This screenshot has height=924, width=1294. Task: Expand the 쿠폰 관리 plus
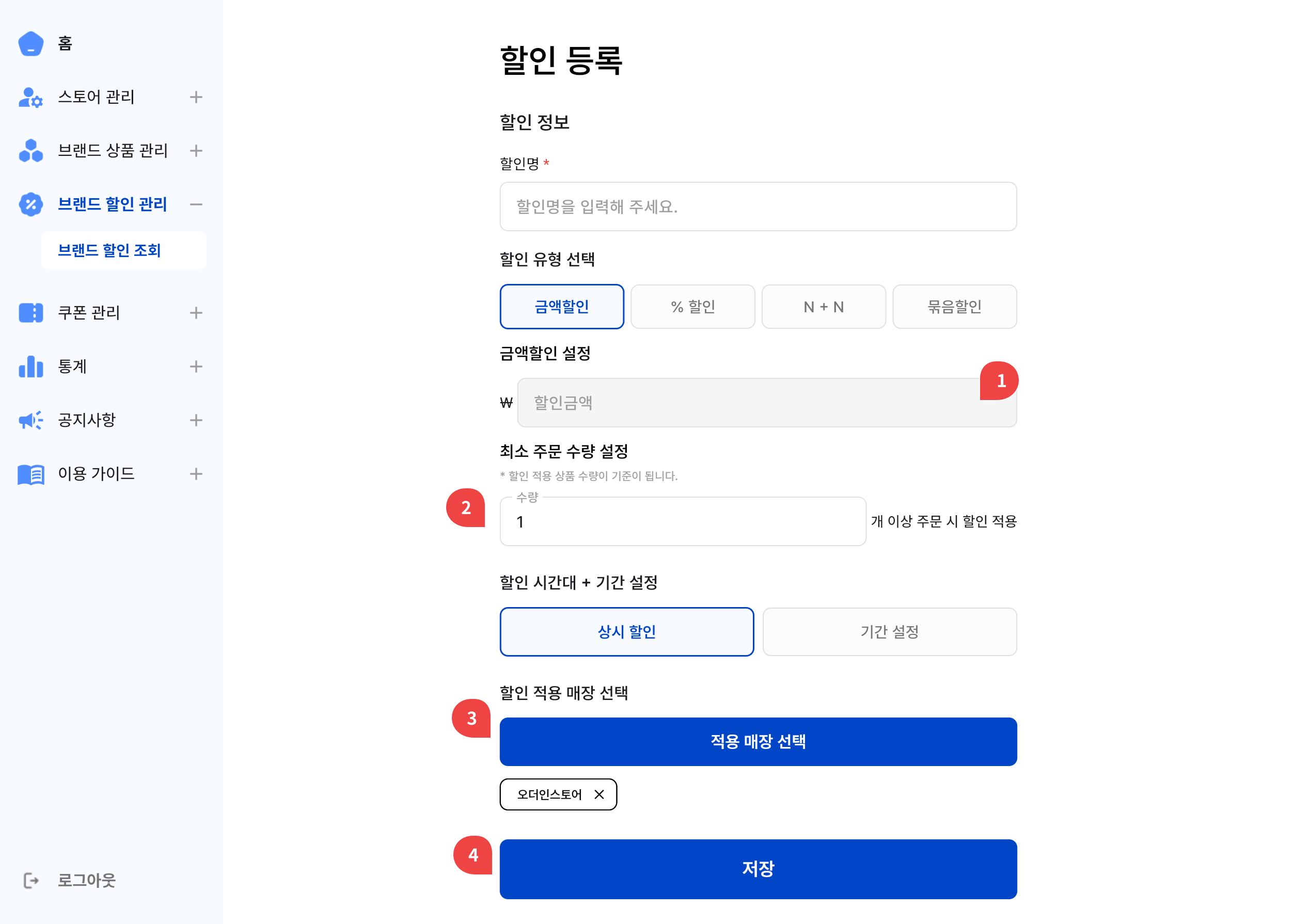coord(196,313)
